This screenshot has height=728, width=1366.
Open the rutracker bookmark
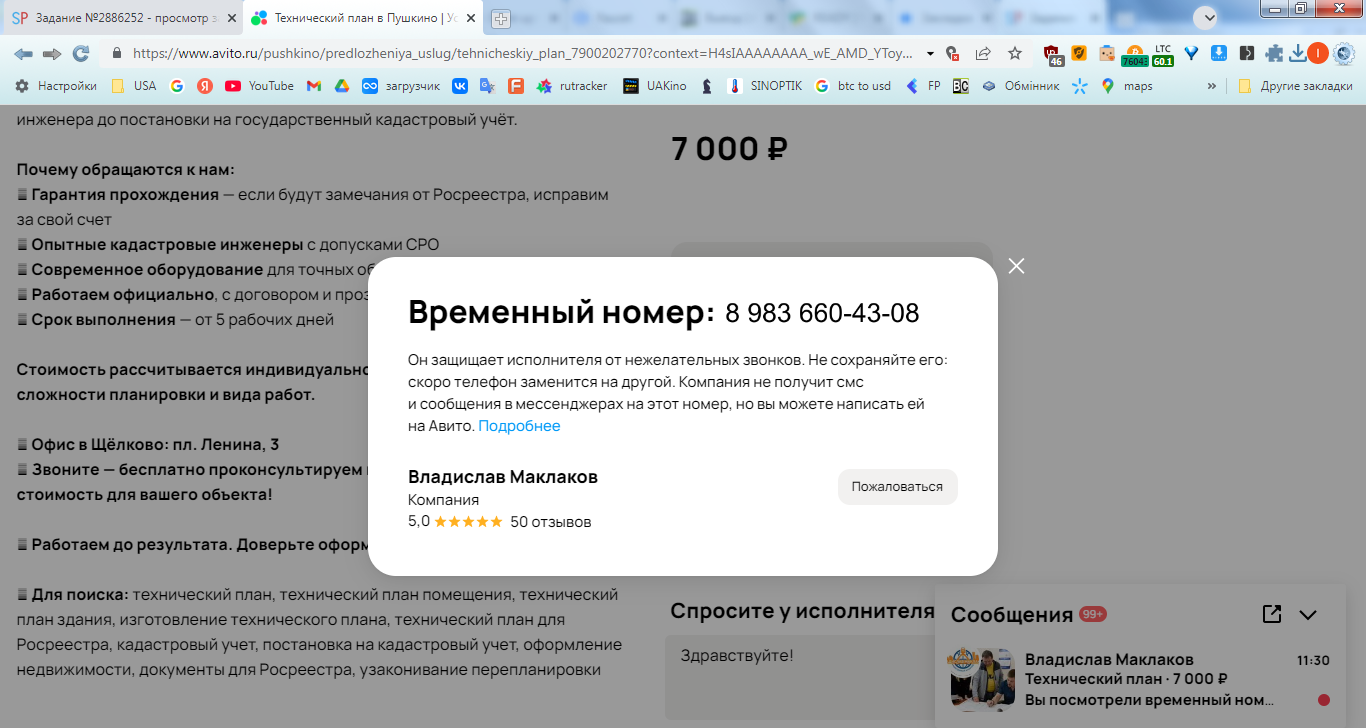(572, 86)
